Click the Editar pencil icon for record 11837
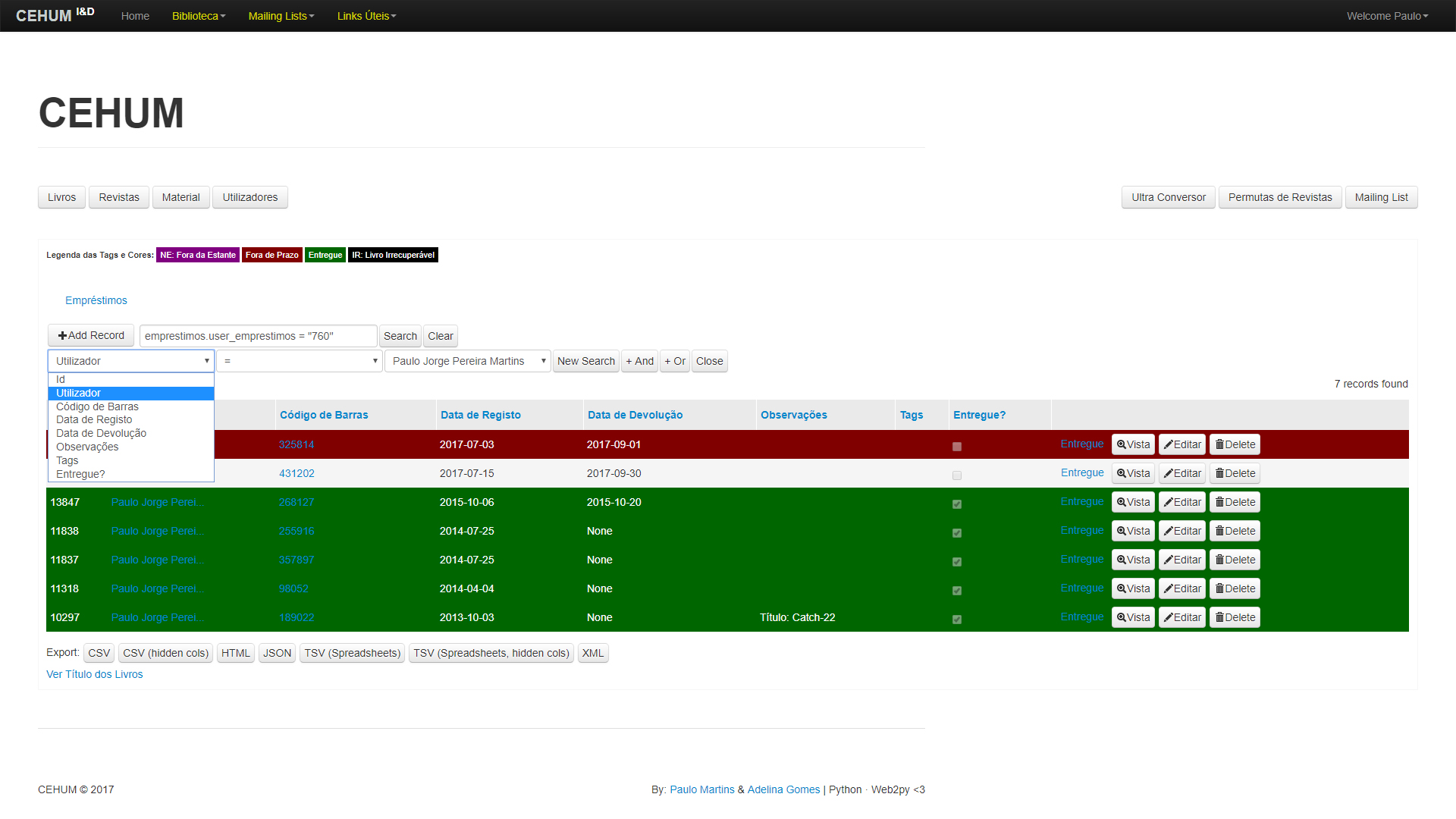1456x819 pixels. point(1169,560)
